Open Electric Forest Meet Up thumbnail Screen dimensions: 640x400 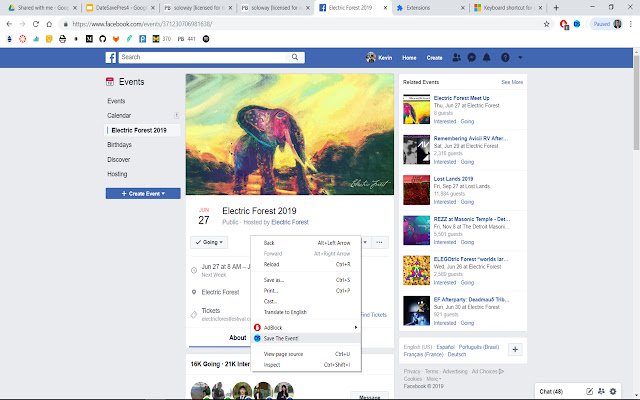point(416,109)
